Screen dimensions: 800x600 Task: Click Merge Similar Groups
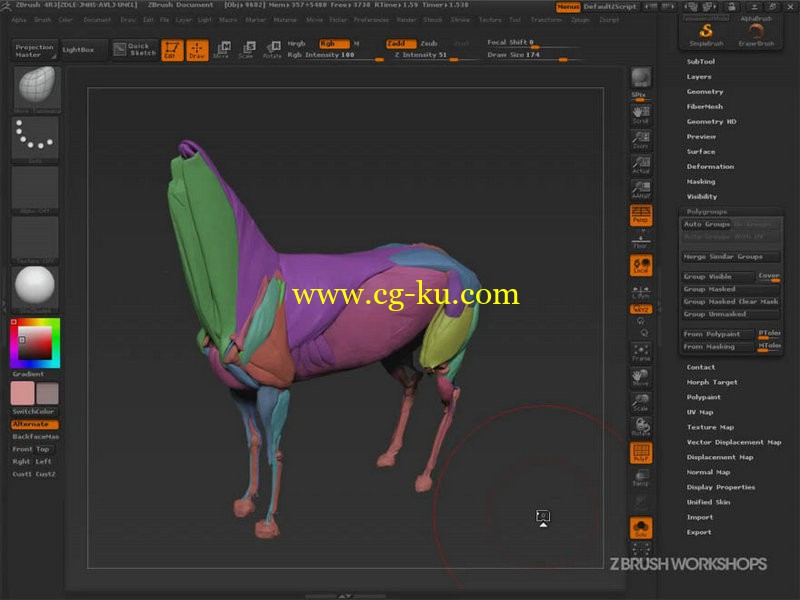[x=731, y=257]
